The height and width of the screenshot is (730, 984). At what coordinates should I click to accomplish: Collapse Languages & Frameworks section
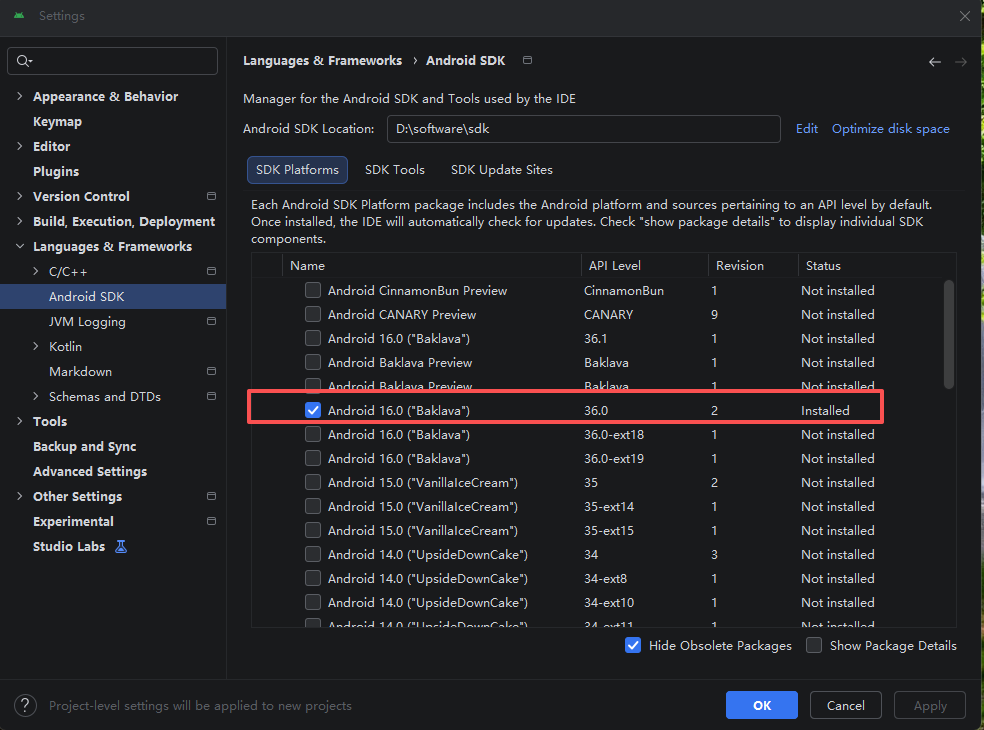click(x=19, y=246)
